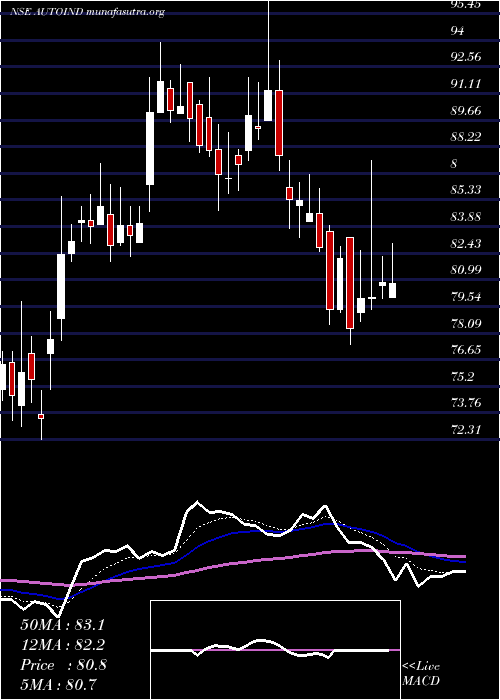Select the 73.76 price axis label
The width and height of the screenshot is (500, 700).
click(467, 403)
